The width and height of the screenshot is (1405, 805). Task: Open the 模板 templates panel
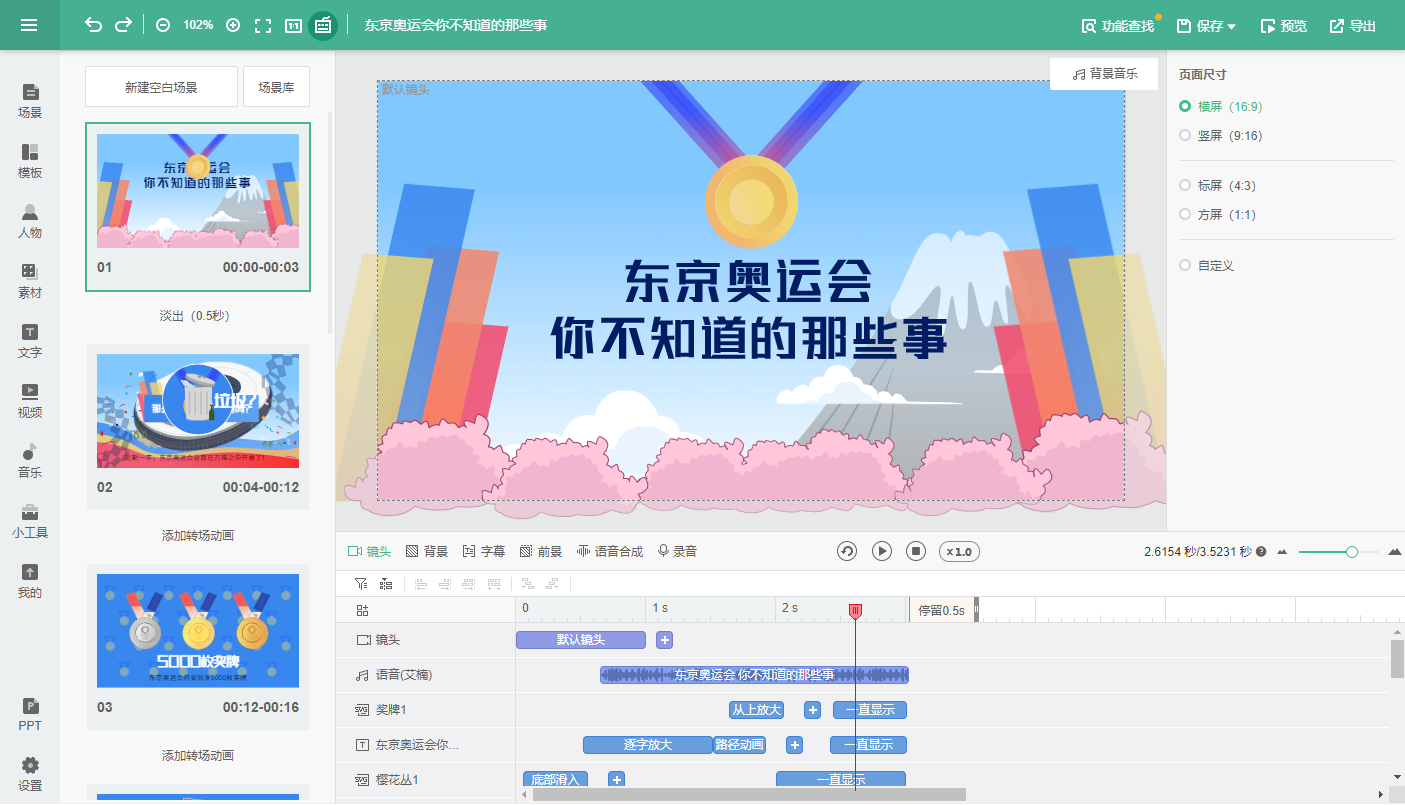[30, 161]
